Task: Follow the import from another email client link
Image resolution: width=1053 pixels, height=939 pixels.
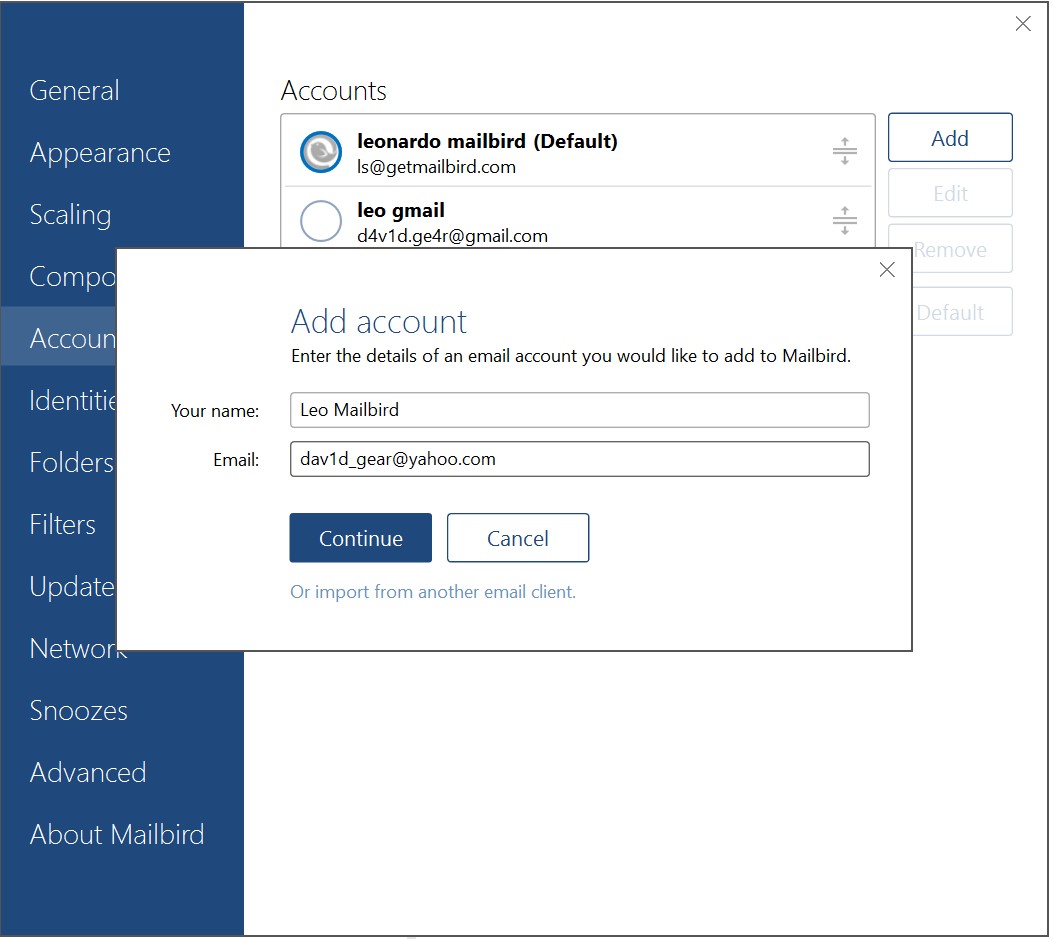Action: 433,592
